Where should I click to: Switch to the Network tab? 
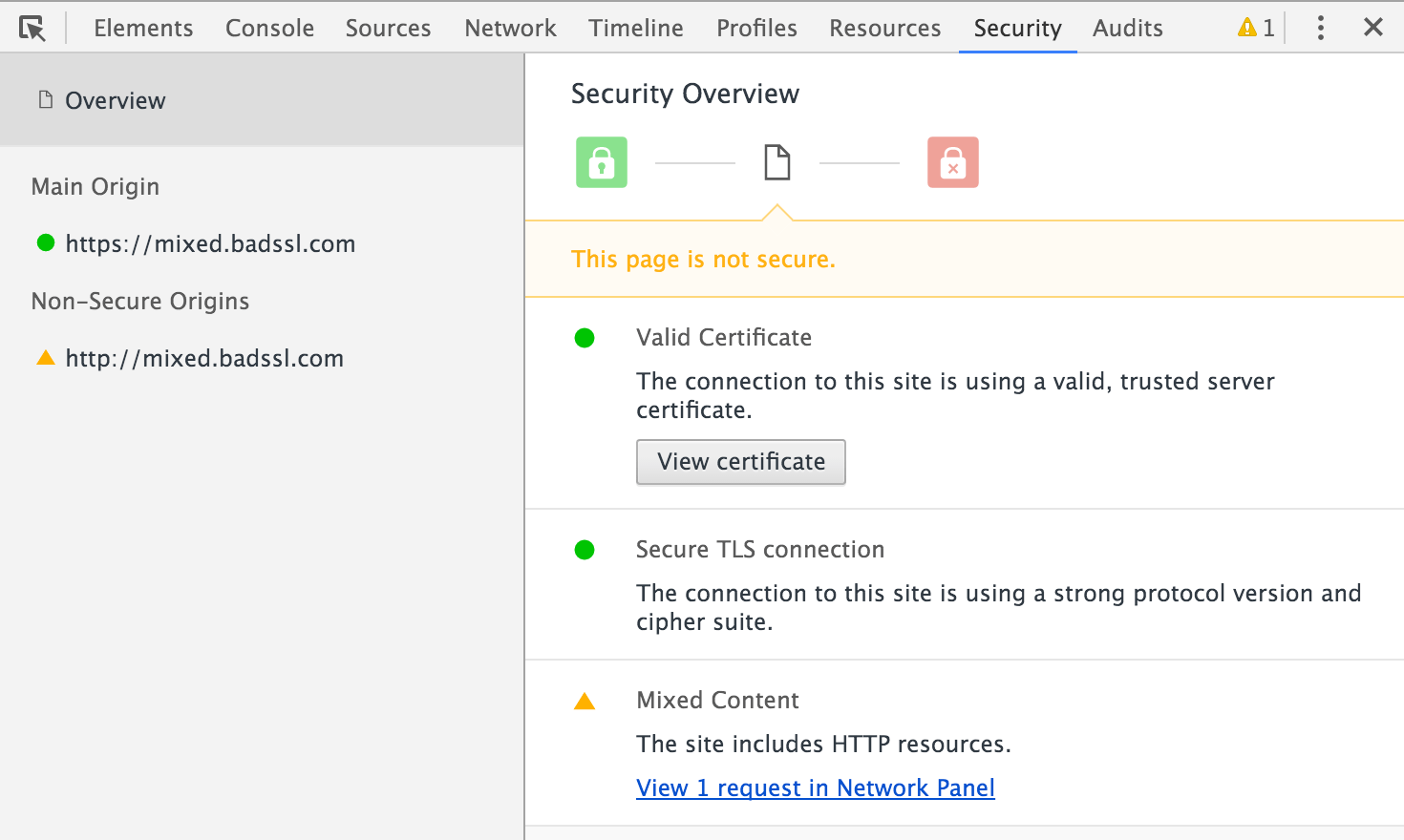click(510, 28)
